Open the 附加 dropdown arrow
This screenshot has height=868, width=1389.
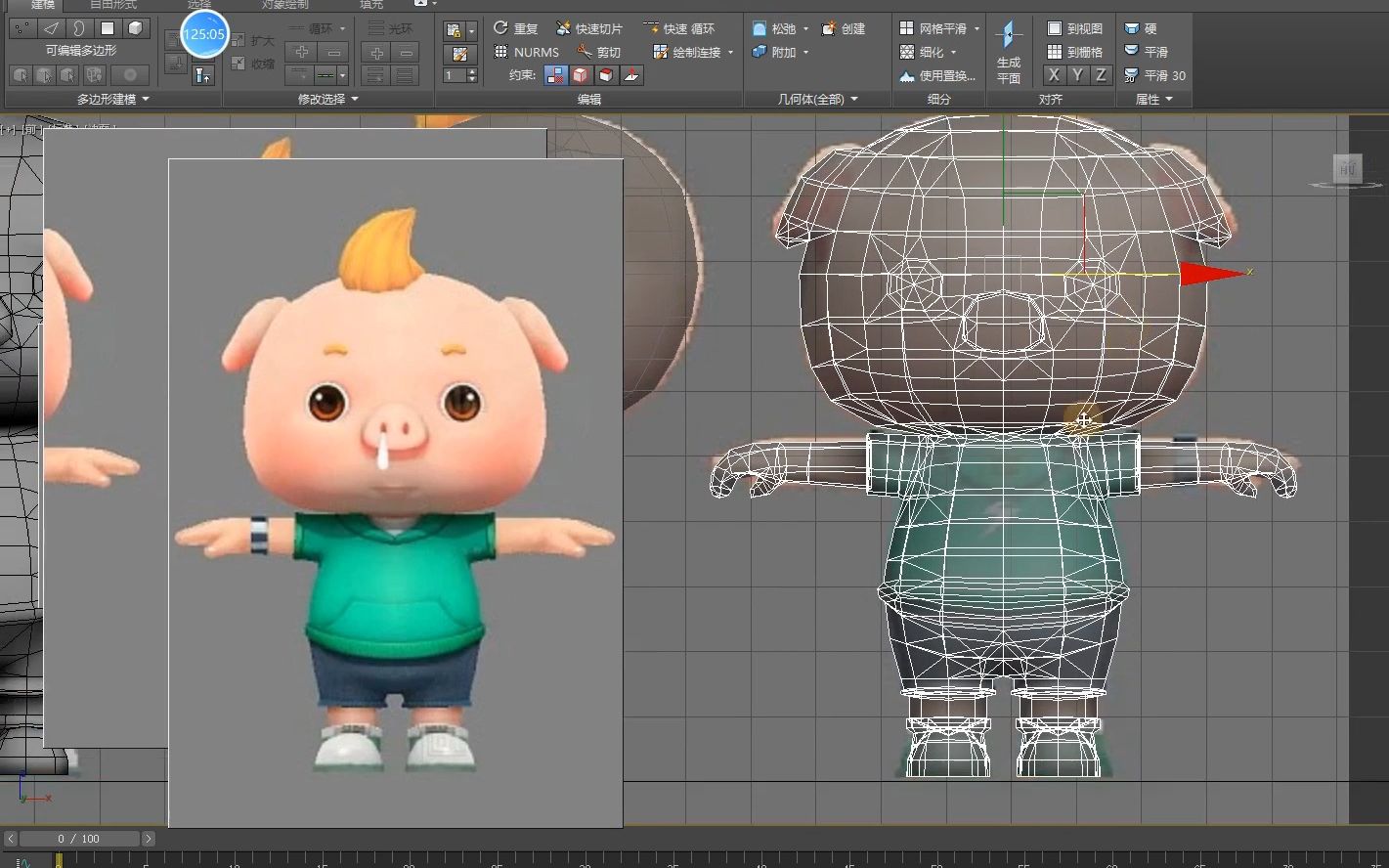[x=806, y=53]
